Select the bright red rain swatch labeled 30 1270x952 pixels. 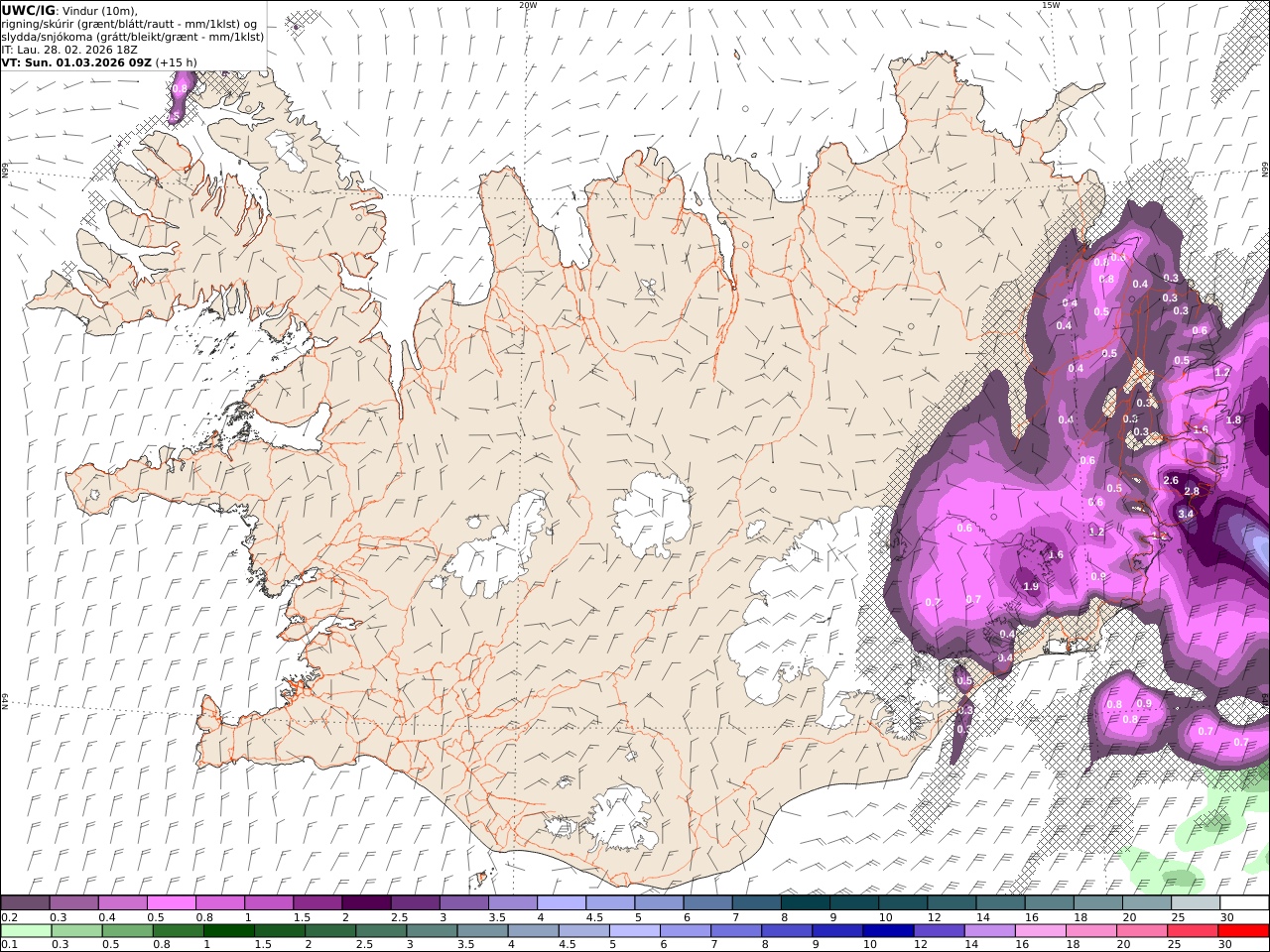1241,931
